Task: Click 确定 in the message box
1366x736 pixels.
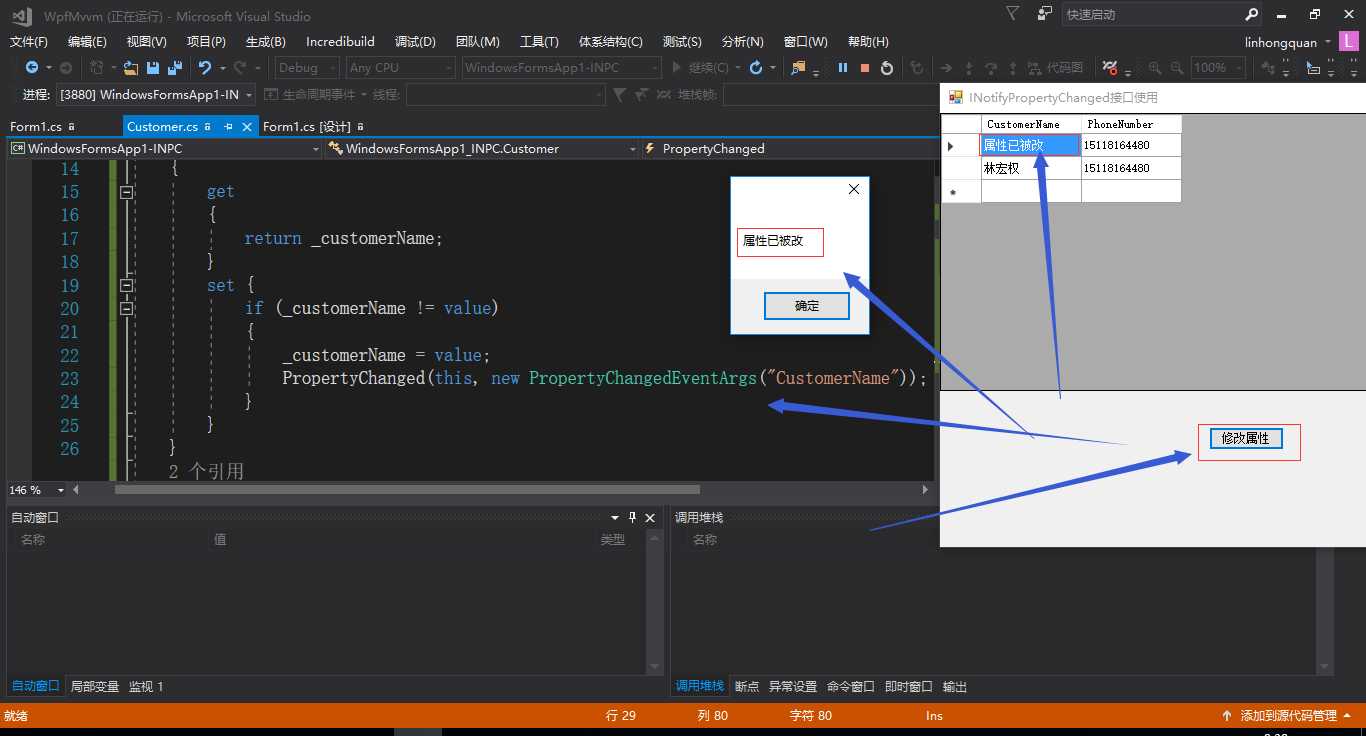Action: click(807, 306)
